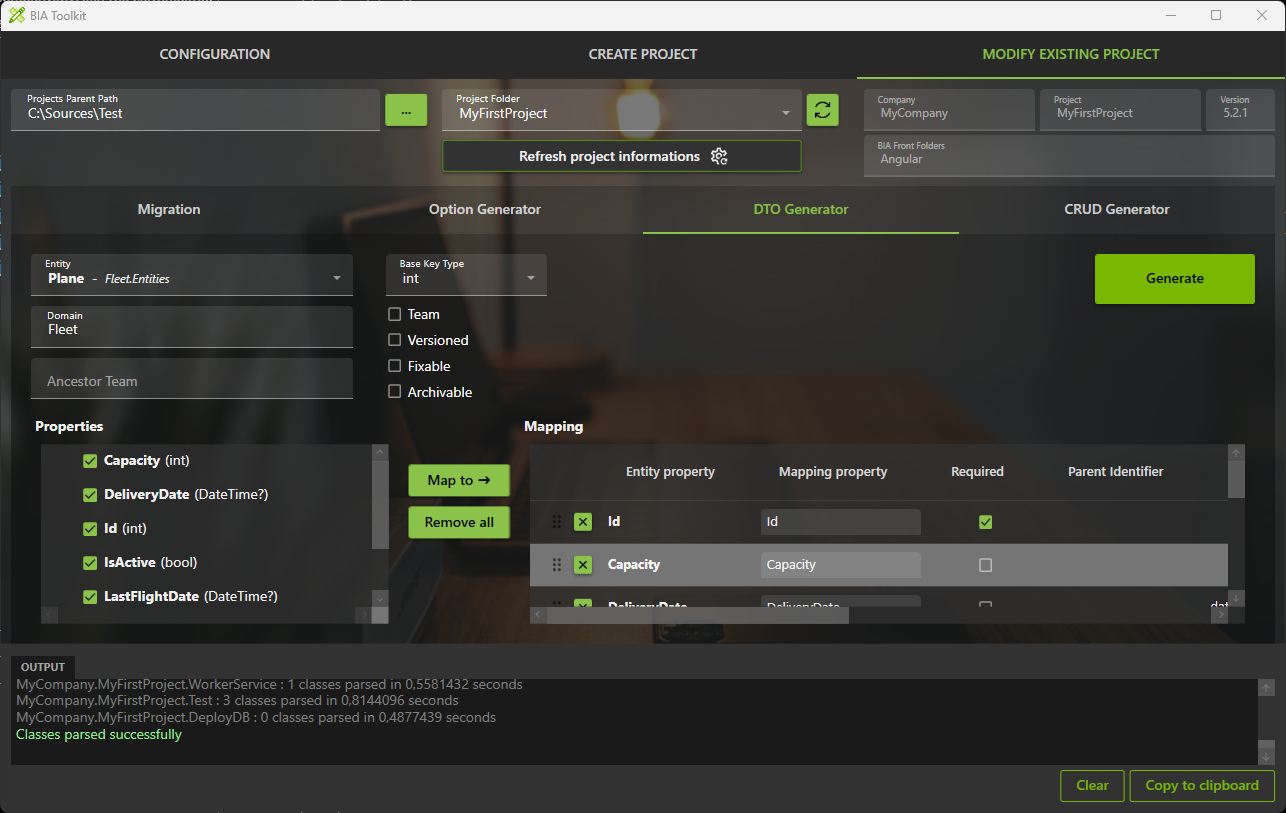Copy the output to clipboard

click(x=1202, y=786)
